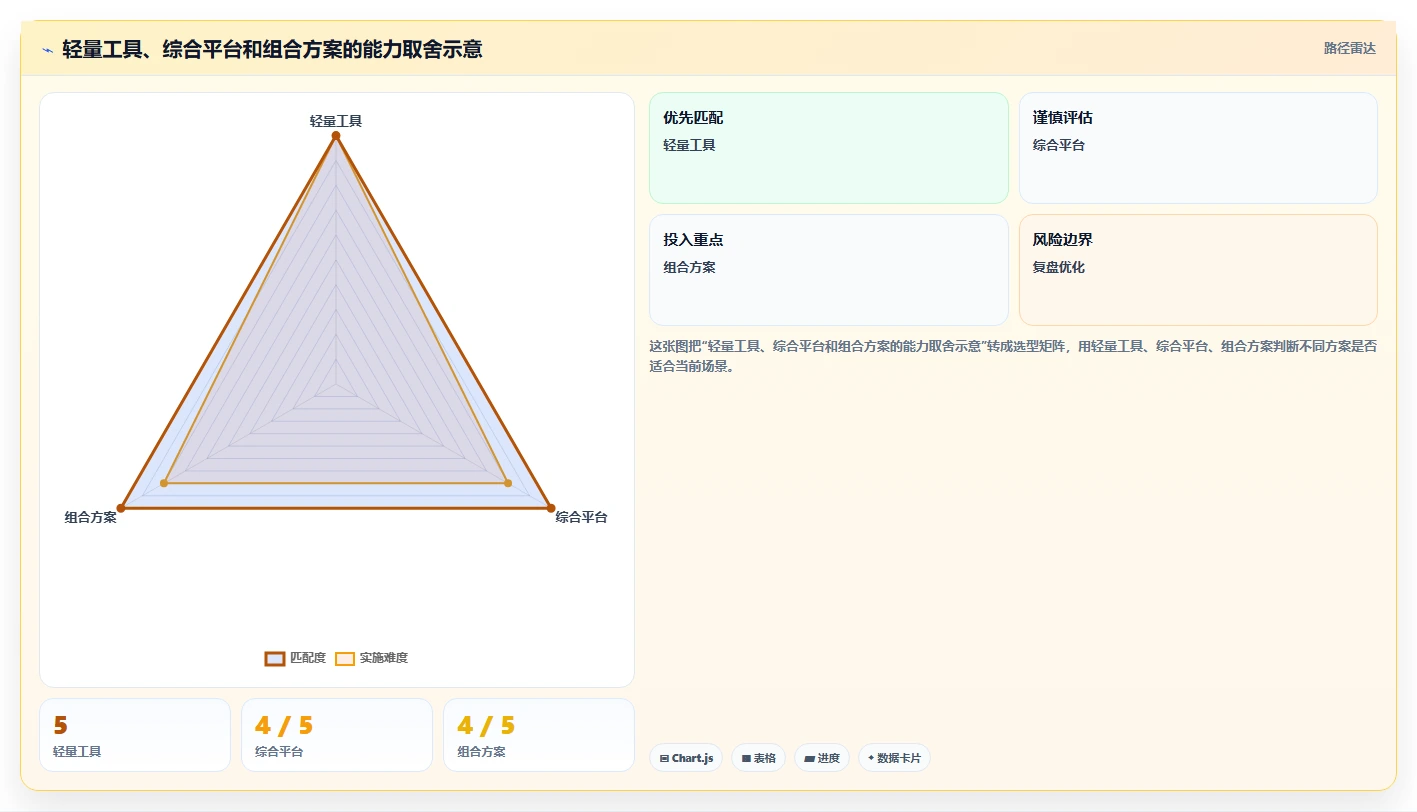Click the 匹配度 data point at 组合方案 vertex
Viewport: 1417px width, 812px height.
click(x=121, y=508)
